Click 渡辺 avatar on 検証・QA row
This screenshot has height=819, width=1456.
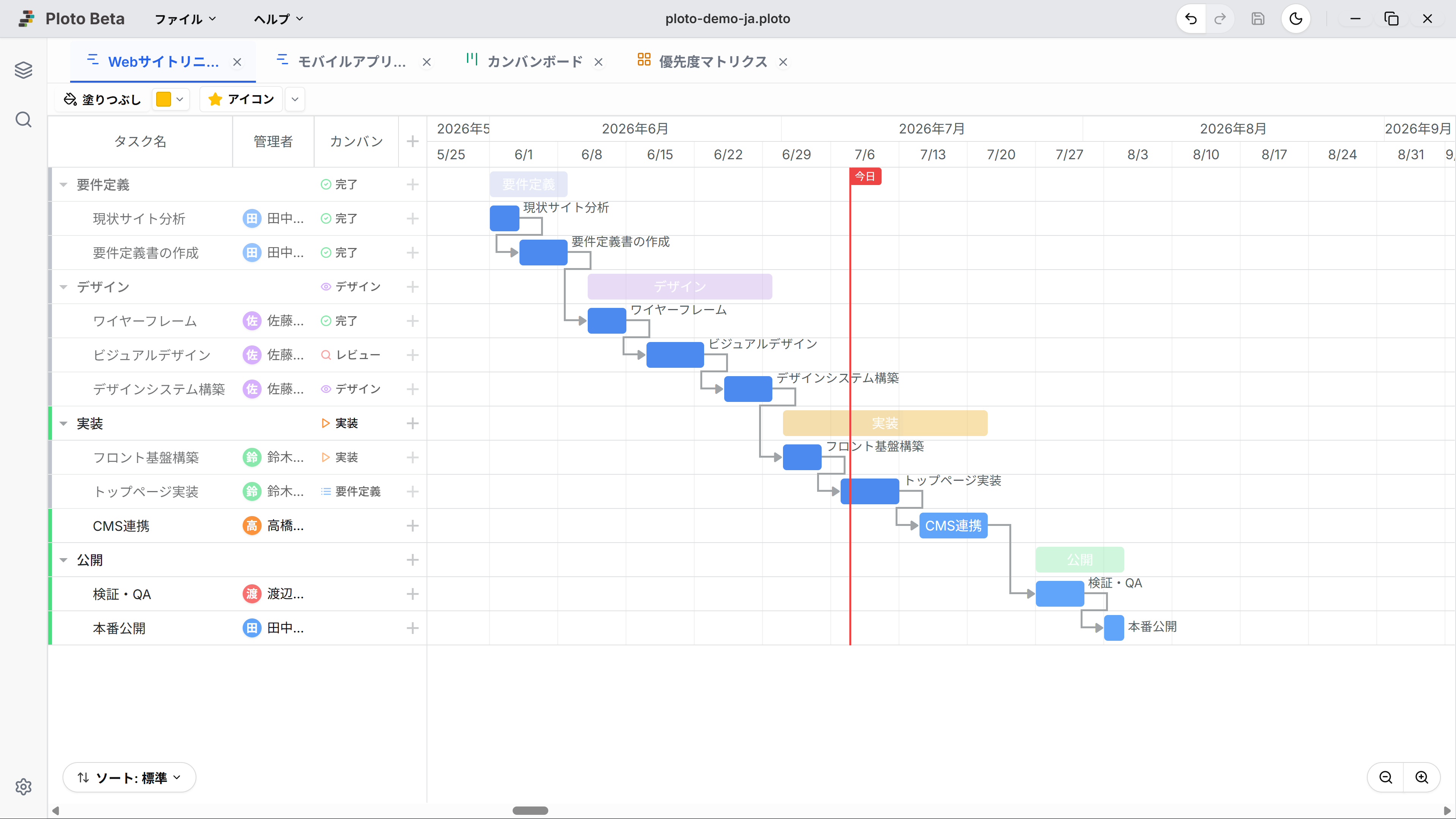click(251, 594)
